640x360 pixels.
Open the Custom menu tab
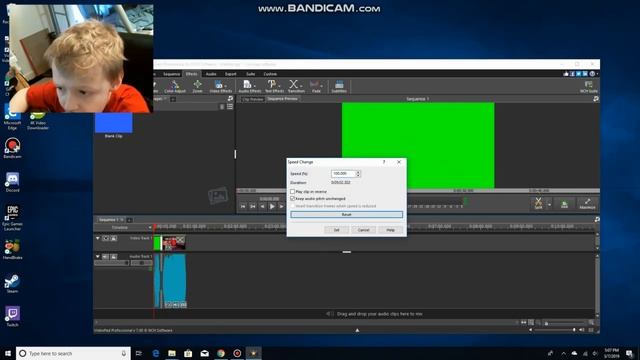pos(270,74)
